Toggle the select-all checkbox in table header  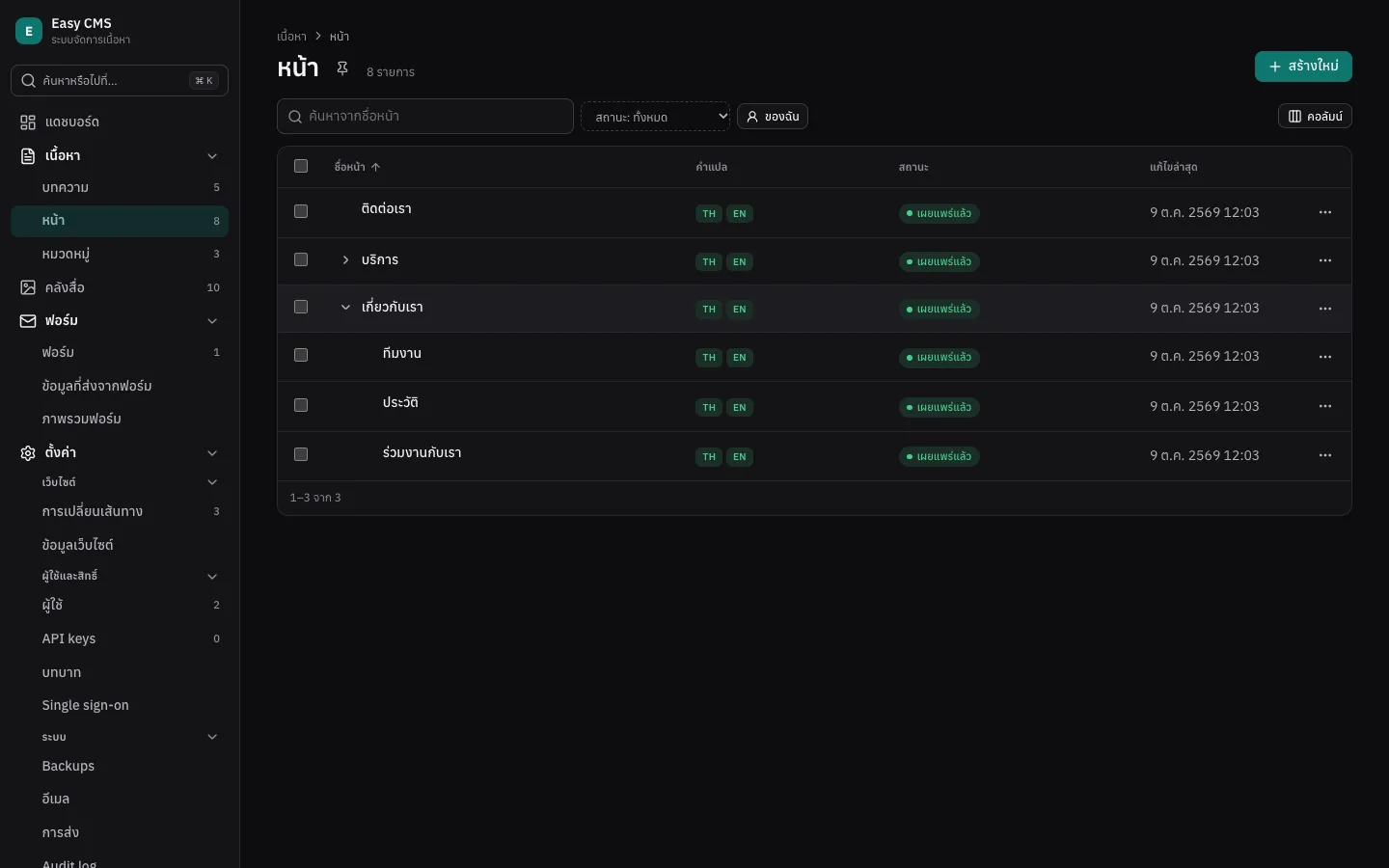point(301,166)
